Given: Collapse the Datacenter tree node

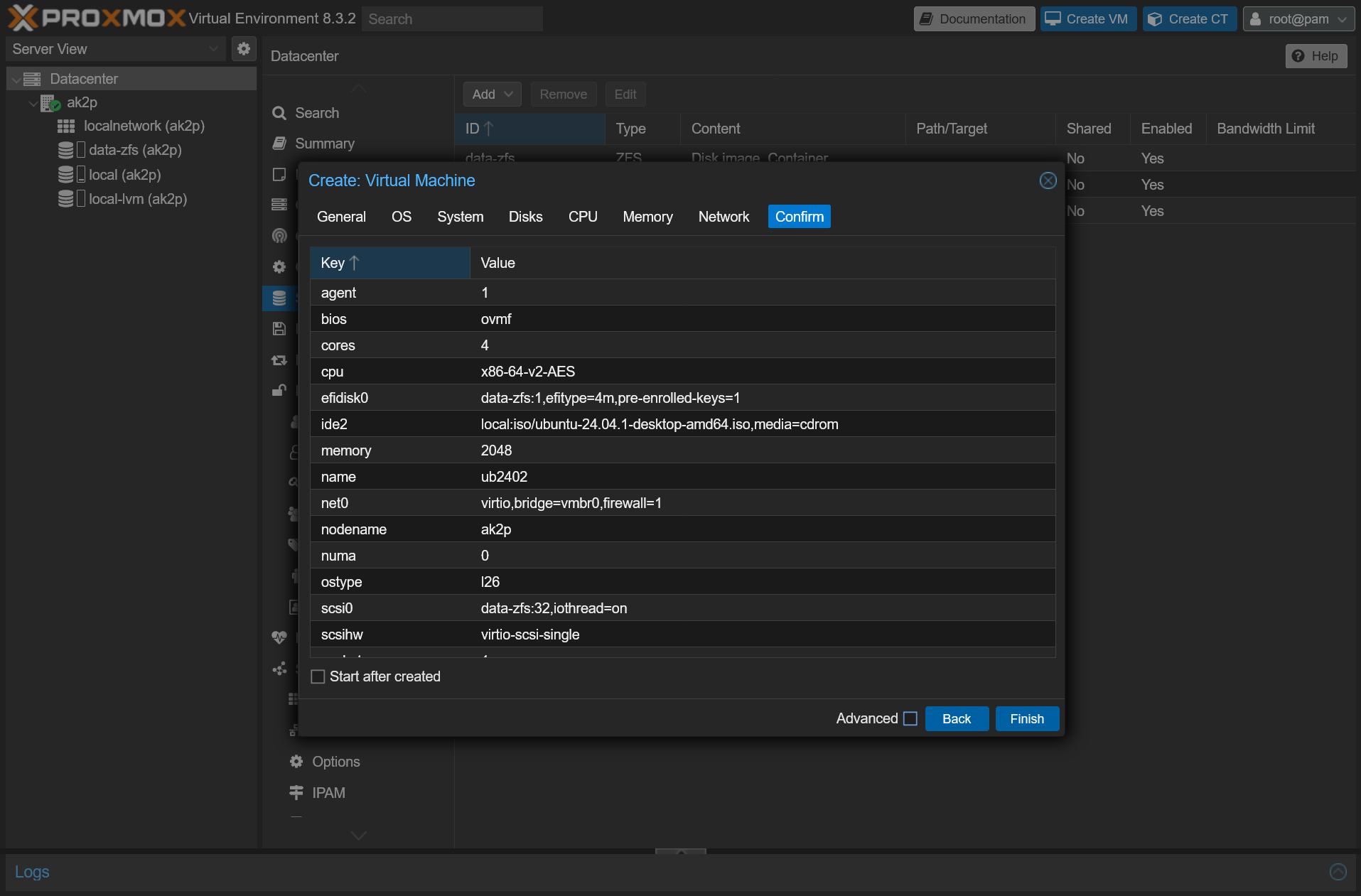Looking at the screenshot, I should point(16,78).
